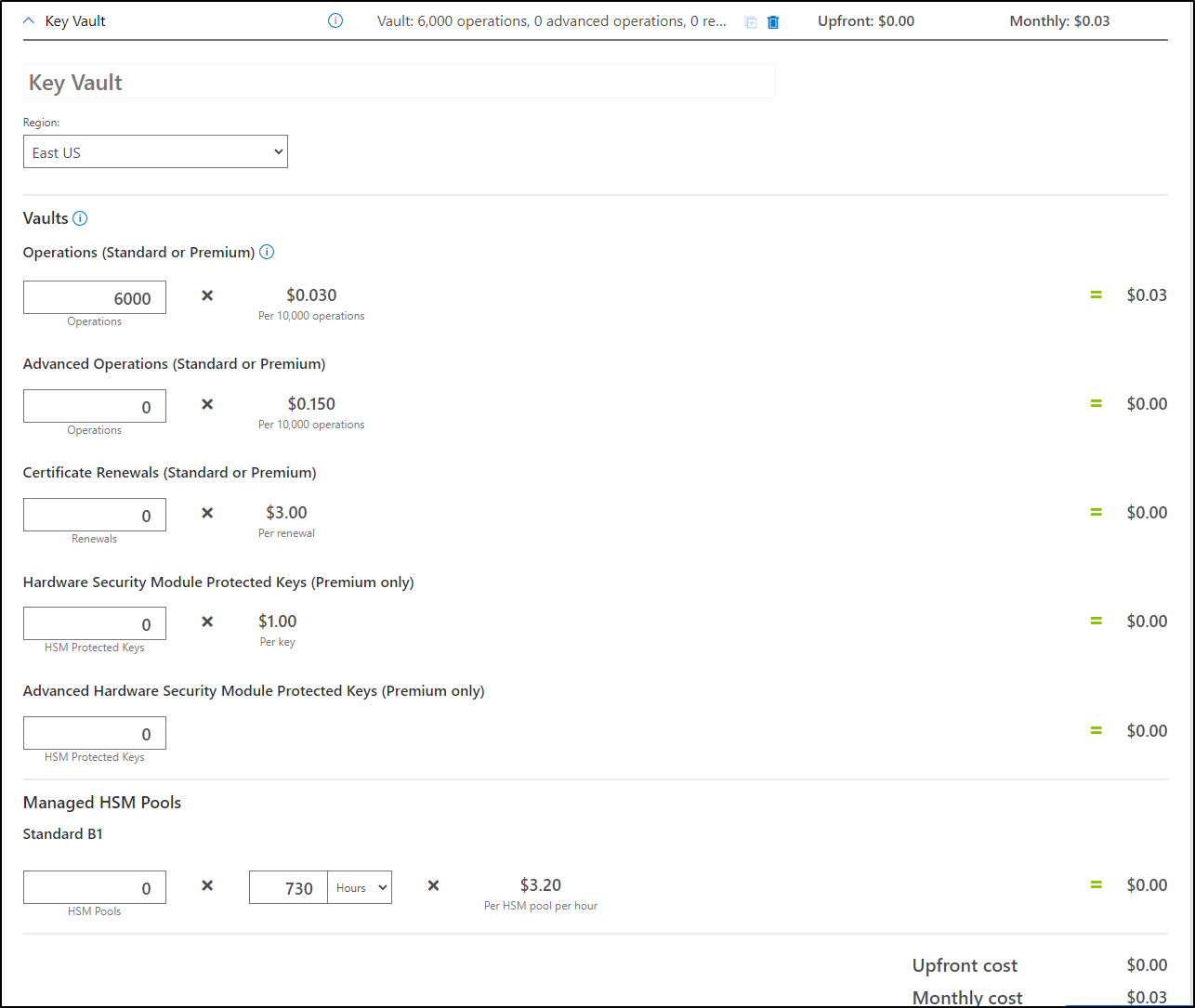Image resolution: width=1195 pixels, height=1008 pixels.
Task: Open the Region dropdown showing East US
Action: pyautogui.click(x=155, y=152)
